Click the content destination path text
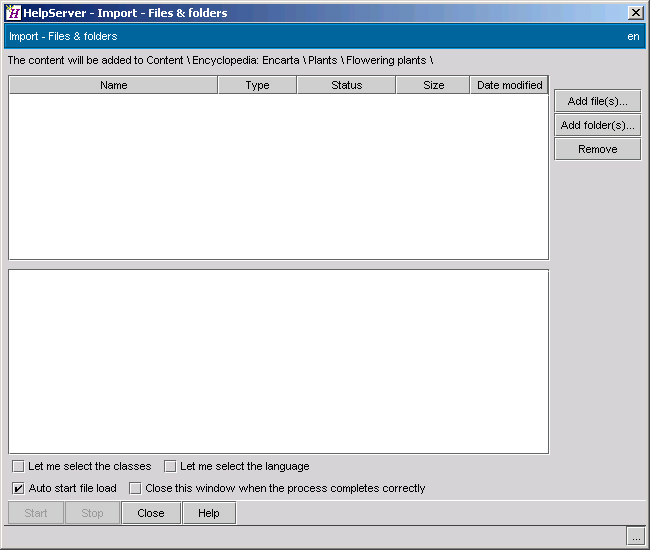The height and width of the screenshot is (550, 650). click(x=221, y=61)
